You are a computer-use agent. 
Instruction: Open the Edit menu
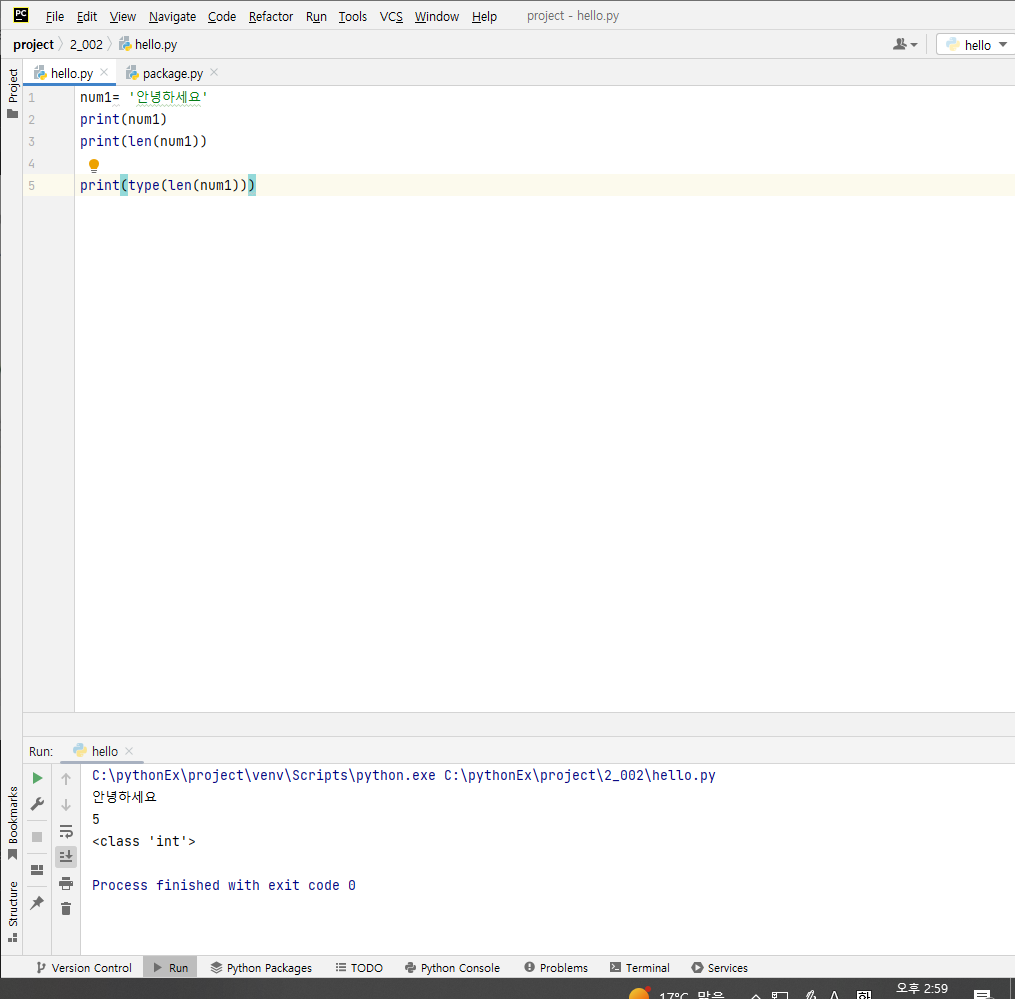pyautogui.click(x=87, y=16)
